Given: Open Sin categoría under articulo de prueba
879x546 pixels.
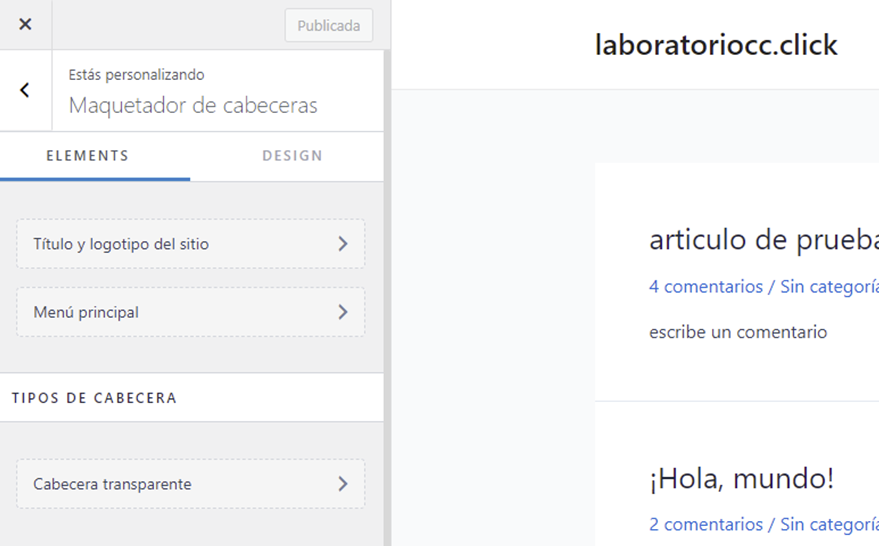Looking at the screenshot, I should pyautogui.click(x=830, y=286).
